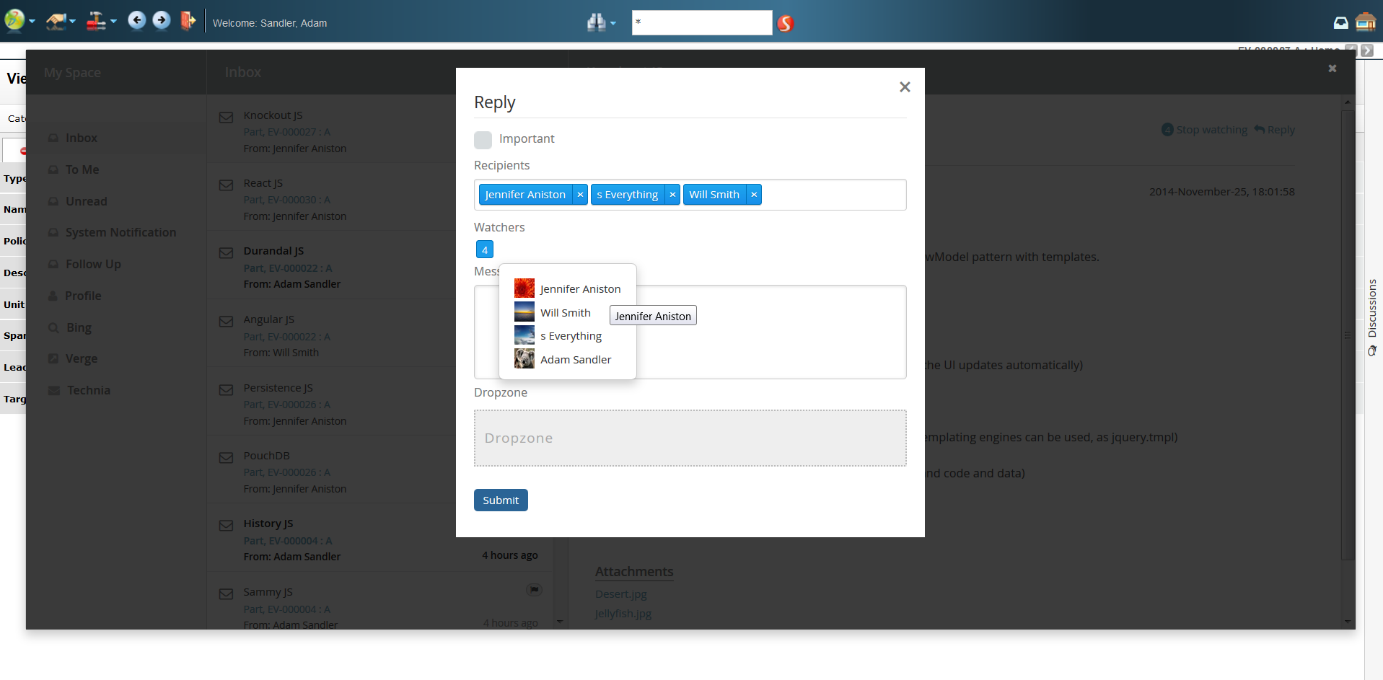Open the binoculars search type dropdown
The height and width of the screenshot is (680, 1383).
(601, 22)
